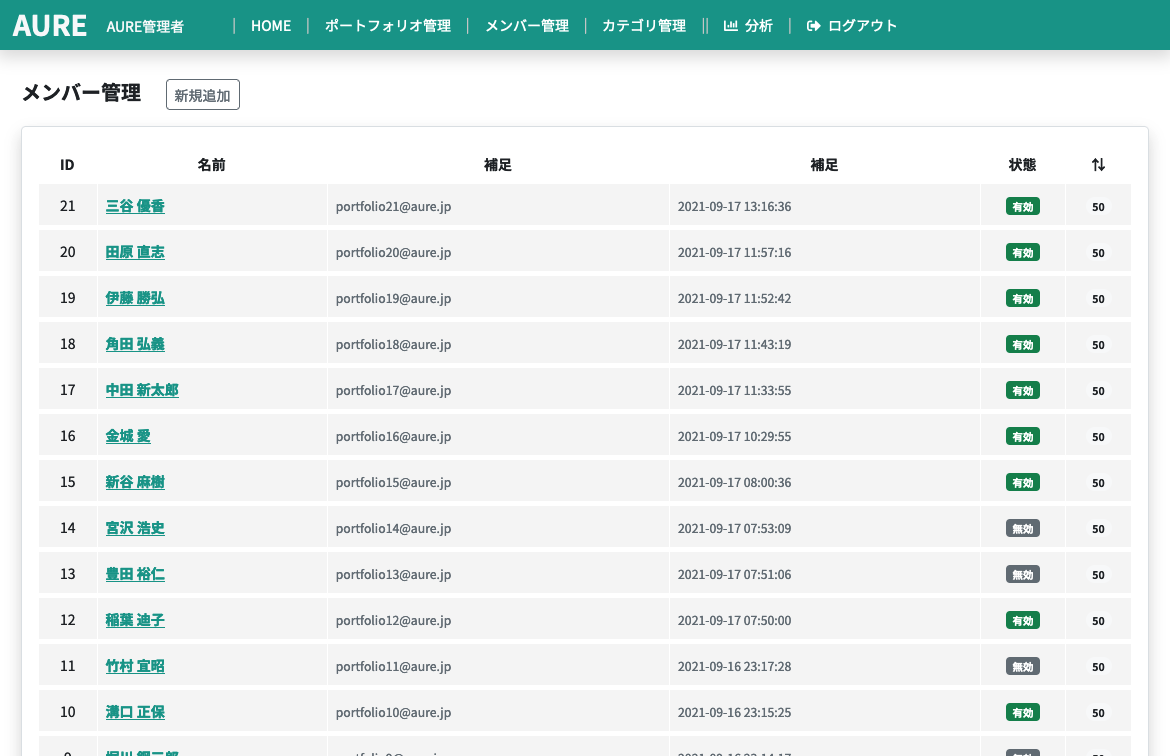1170x756 pixels.
Task: Open カテゴリ管理 in the navigation bar
Action: [644, 26]
